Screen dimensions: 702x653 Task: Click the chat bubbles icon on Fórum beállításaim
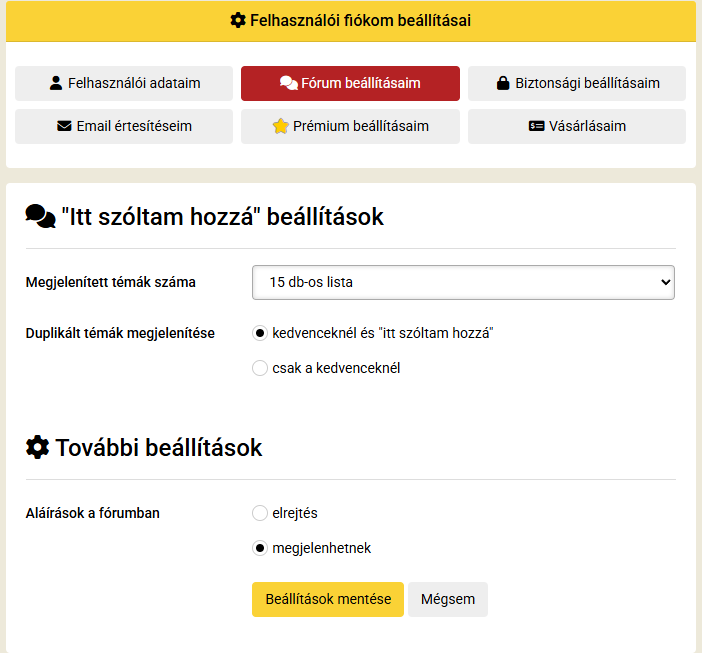(289, 83)
